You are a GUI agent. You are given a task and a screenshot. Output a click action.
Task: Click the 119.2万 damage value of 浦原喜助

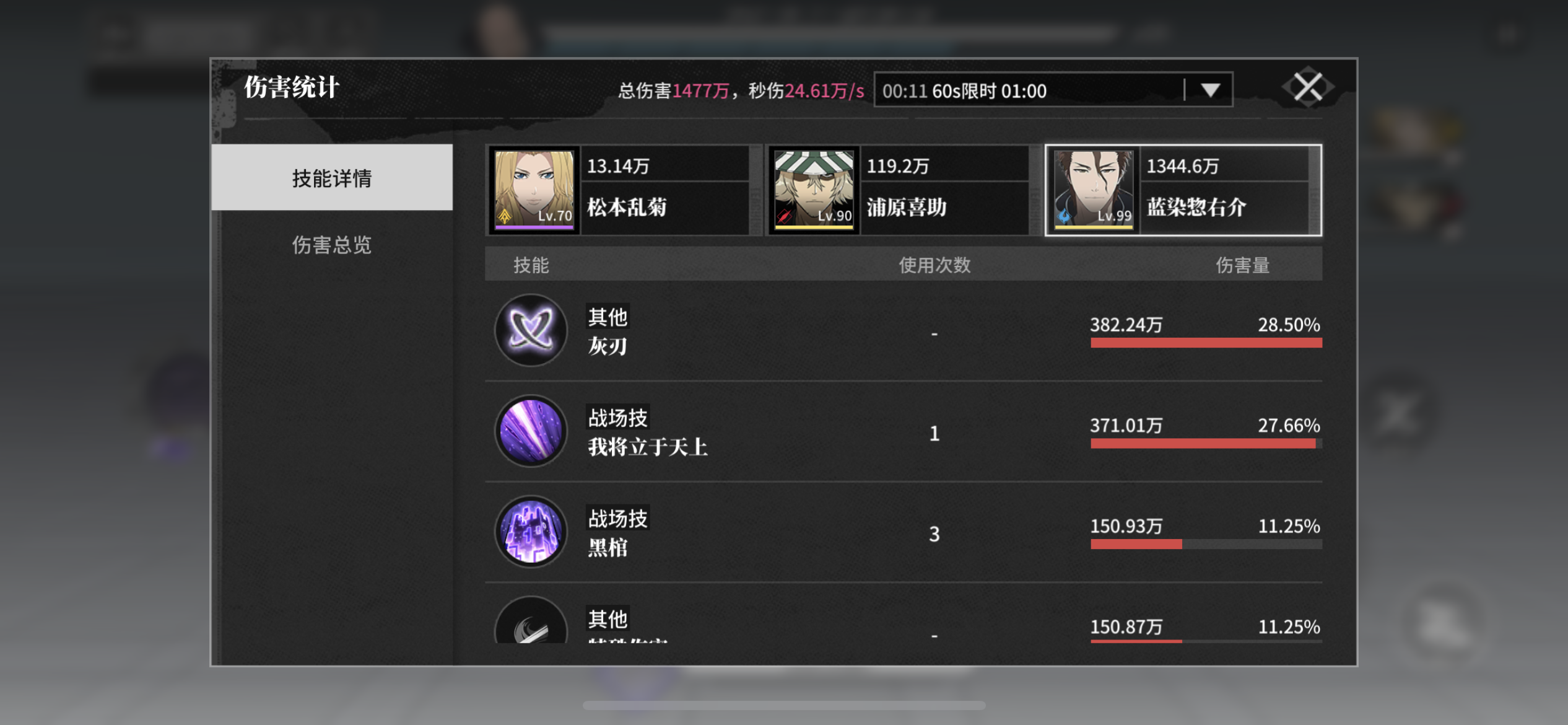[897, 166]
